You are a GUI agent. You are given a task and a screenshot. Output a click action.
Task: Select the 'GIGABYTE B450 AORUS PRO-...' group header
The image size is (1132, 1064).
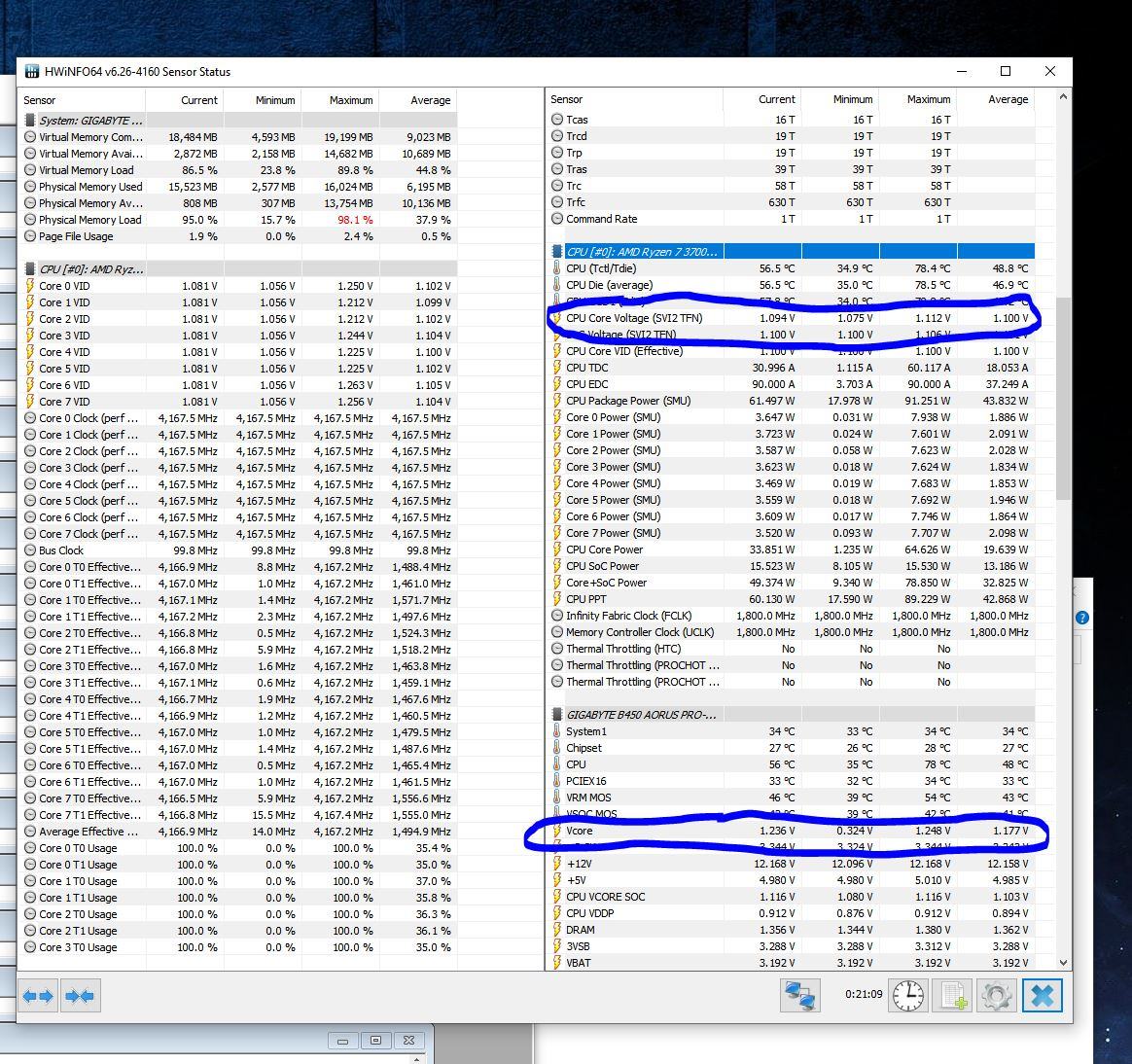(x=792, y=715)
